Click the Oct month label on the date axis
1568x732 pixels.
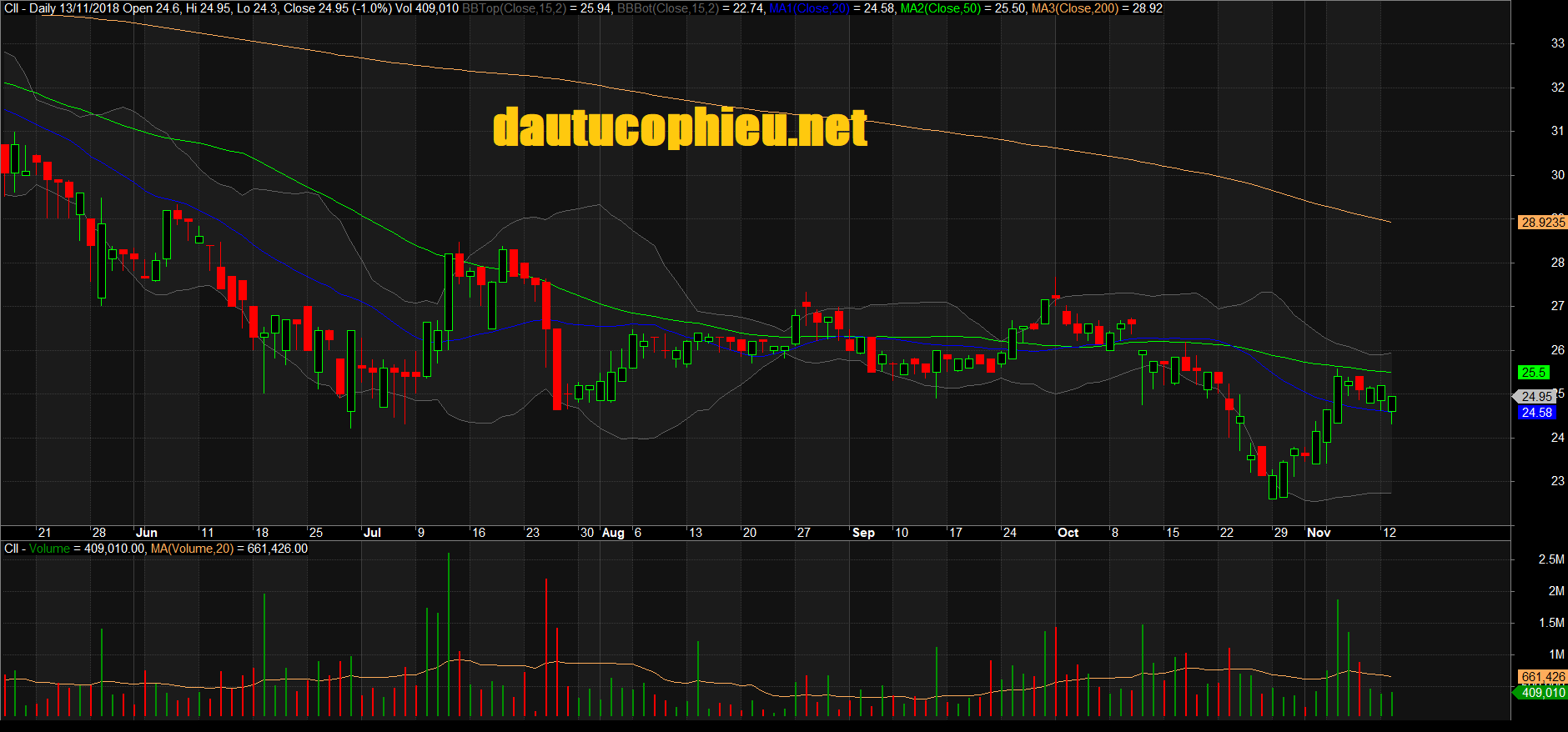pyautogui.click(x=1068, y=533)
